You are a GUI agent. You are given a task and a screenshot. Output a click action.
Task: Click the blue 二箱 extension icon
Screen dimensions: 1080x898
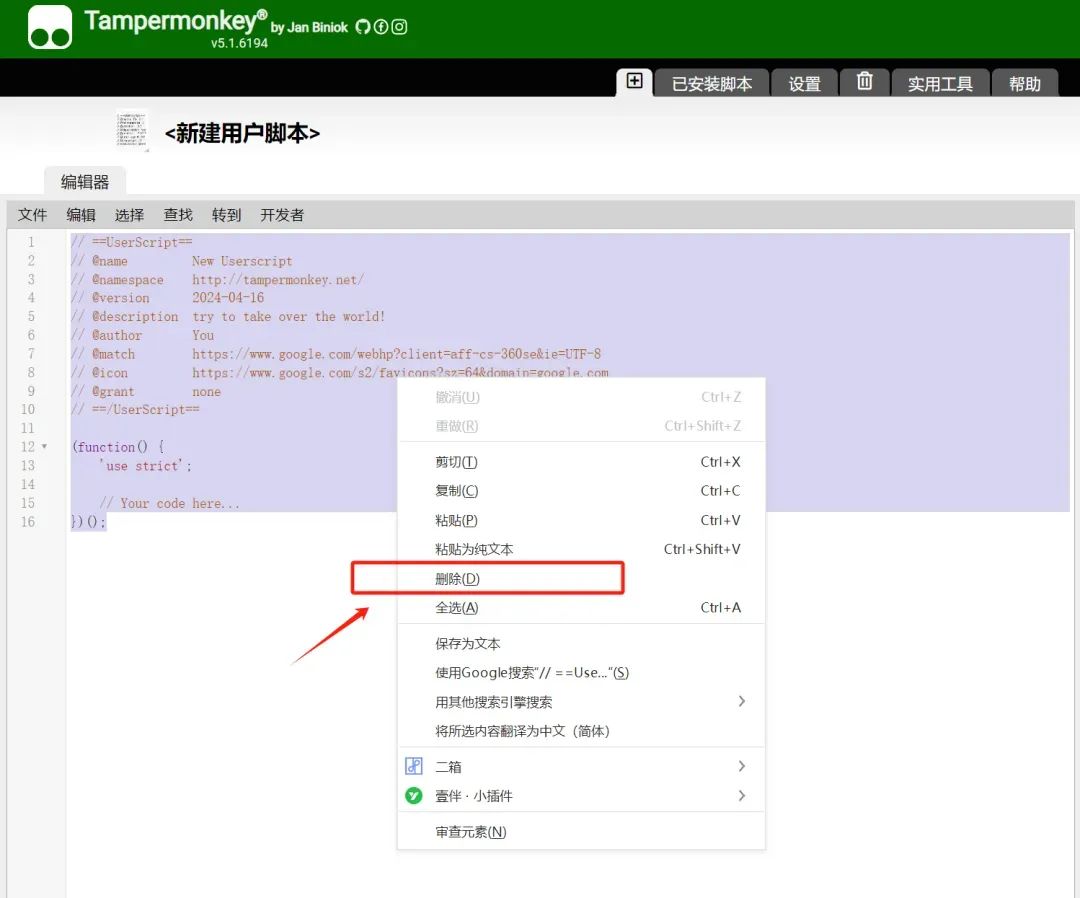413,765
